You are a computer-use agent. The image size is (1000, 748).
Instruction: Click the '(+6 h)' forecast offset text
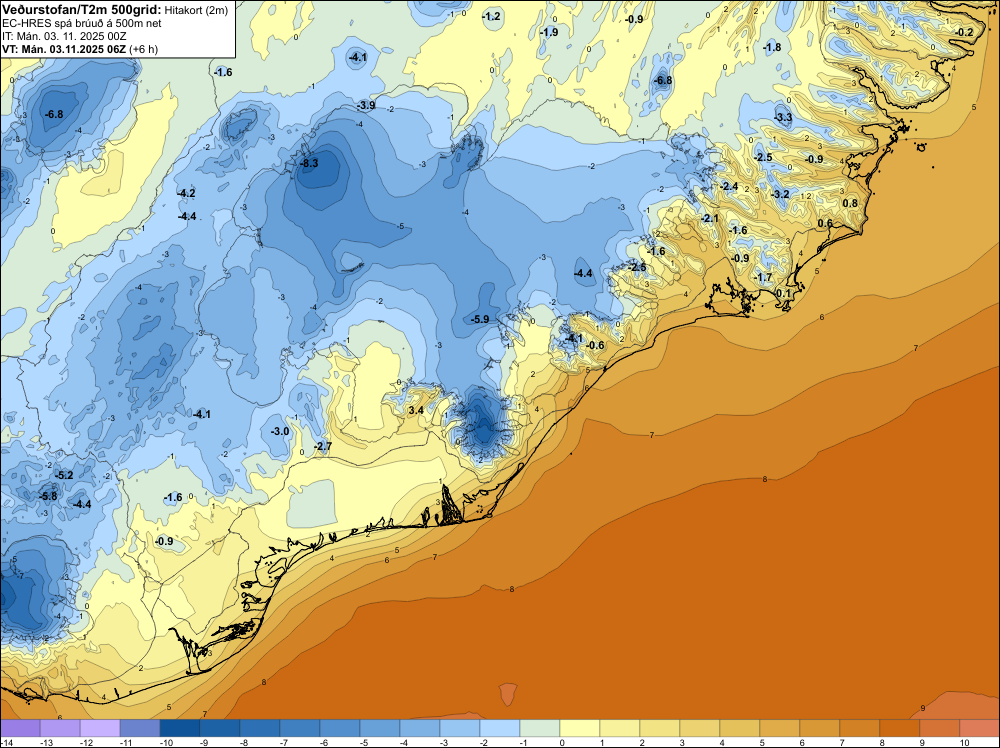point(143,49)
